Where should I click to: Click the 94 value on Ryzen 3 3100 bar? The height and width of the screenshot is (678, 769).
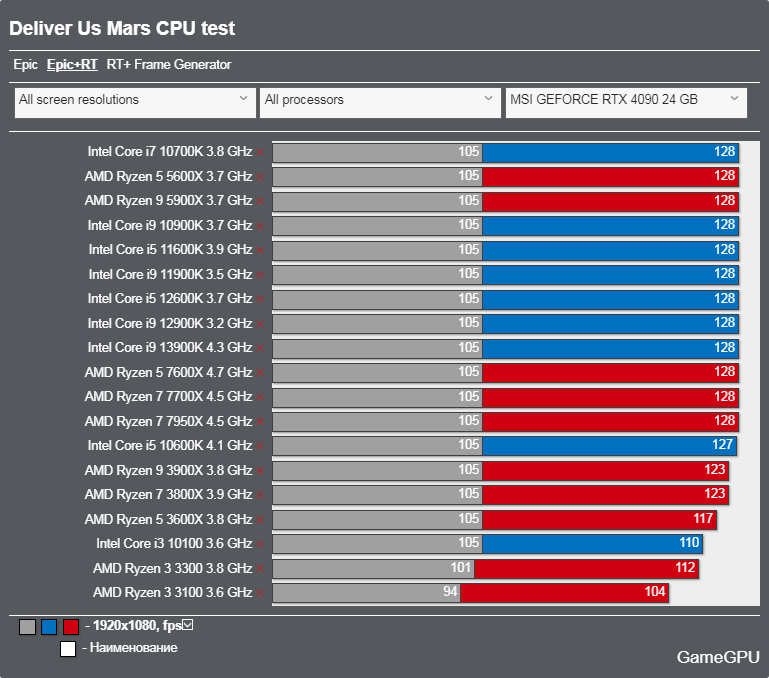(x=450, y=592)
